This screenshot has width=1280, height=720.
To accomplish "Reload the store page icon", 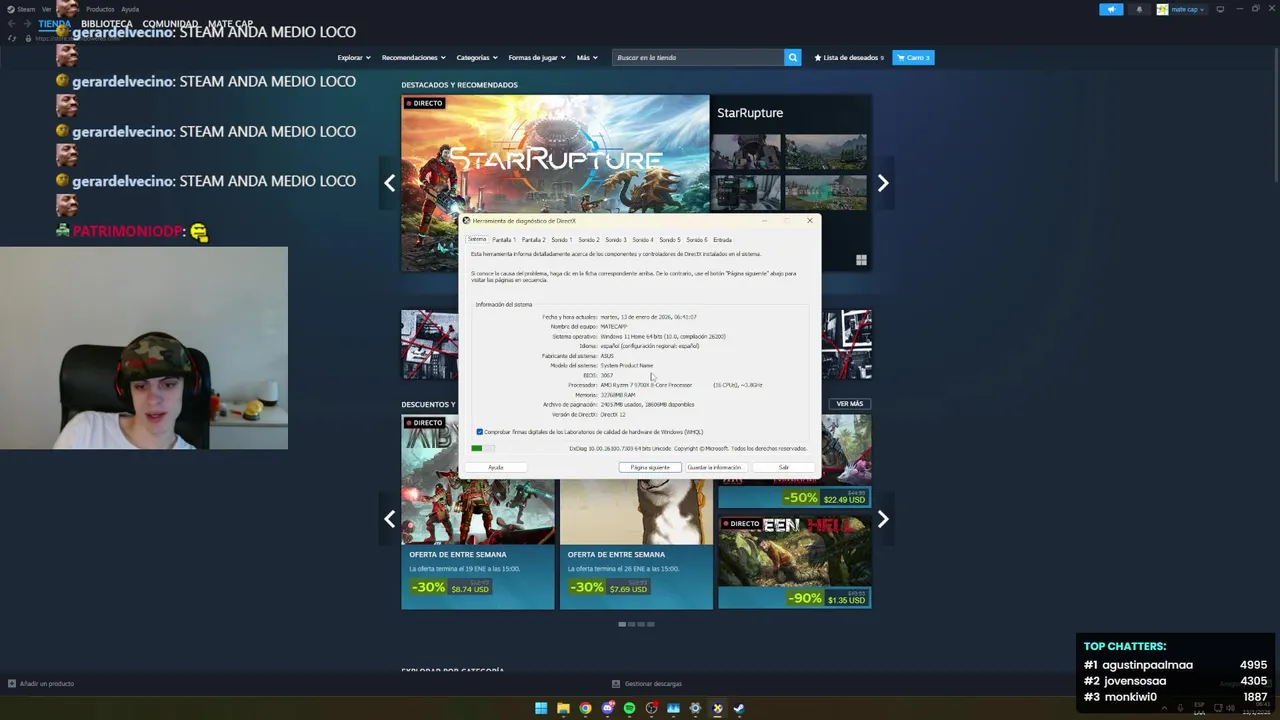I will point(12,38).
